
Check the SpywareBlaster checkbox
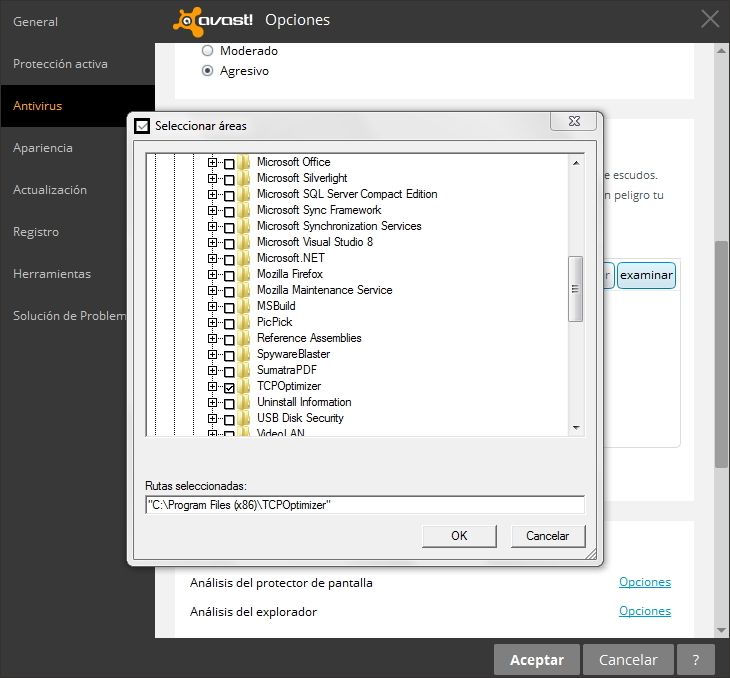229,356
